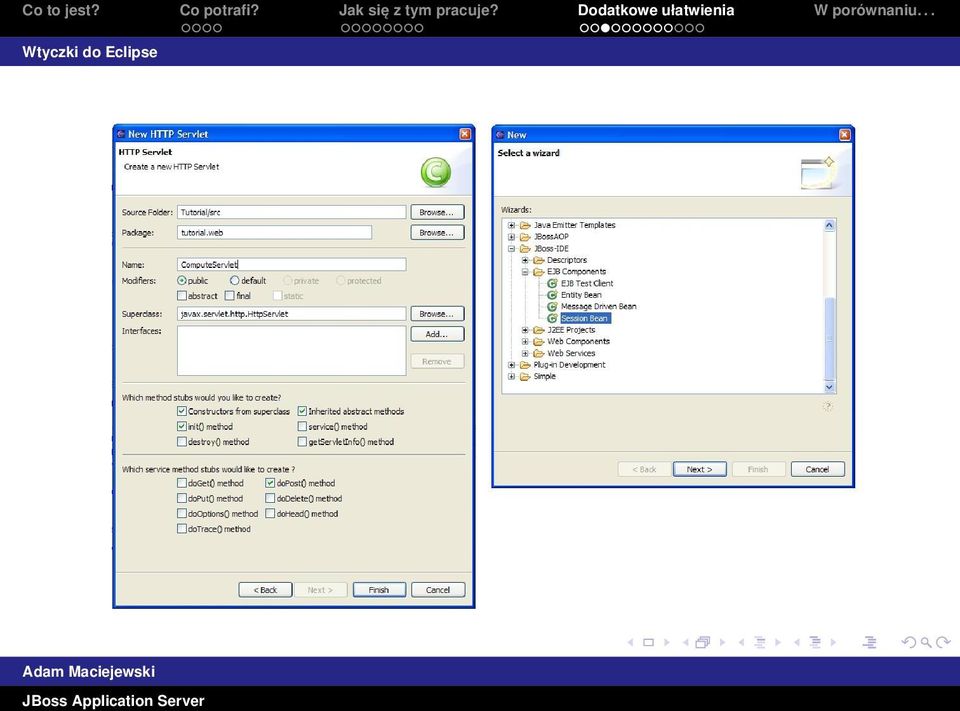The image size is (960, 711).
Task: Collapse the JBoss-IDE tree node
Action: click(x=511, y=249)
